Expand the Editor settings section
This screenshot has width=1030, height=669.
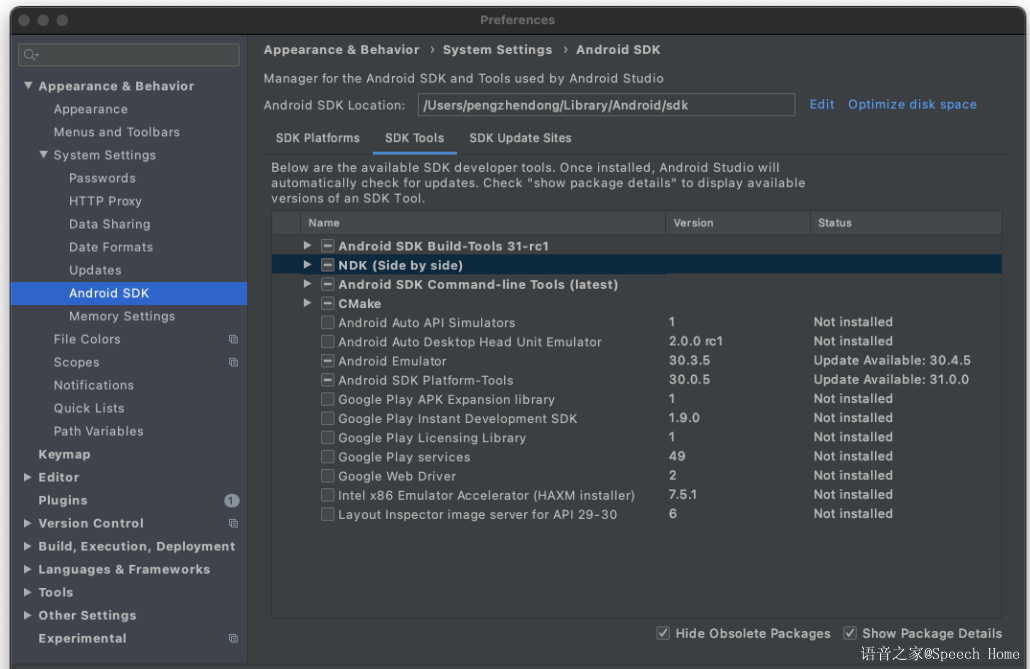[28, 478]
